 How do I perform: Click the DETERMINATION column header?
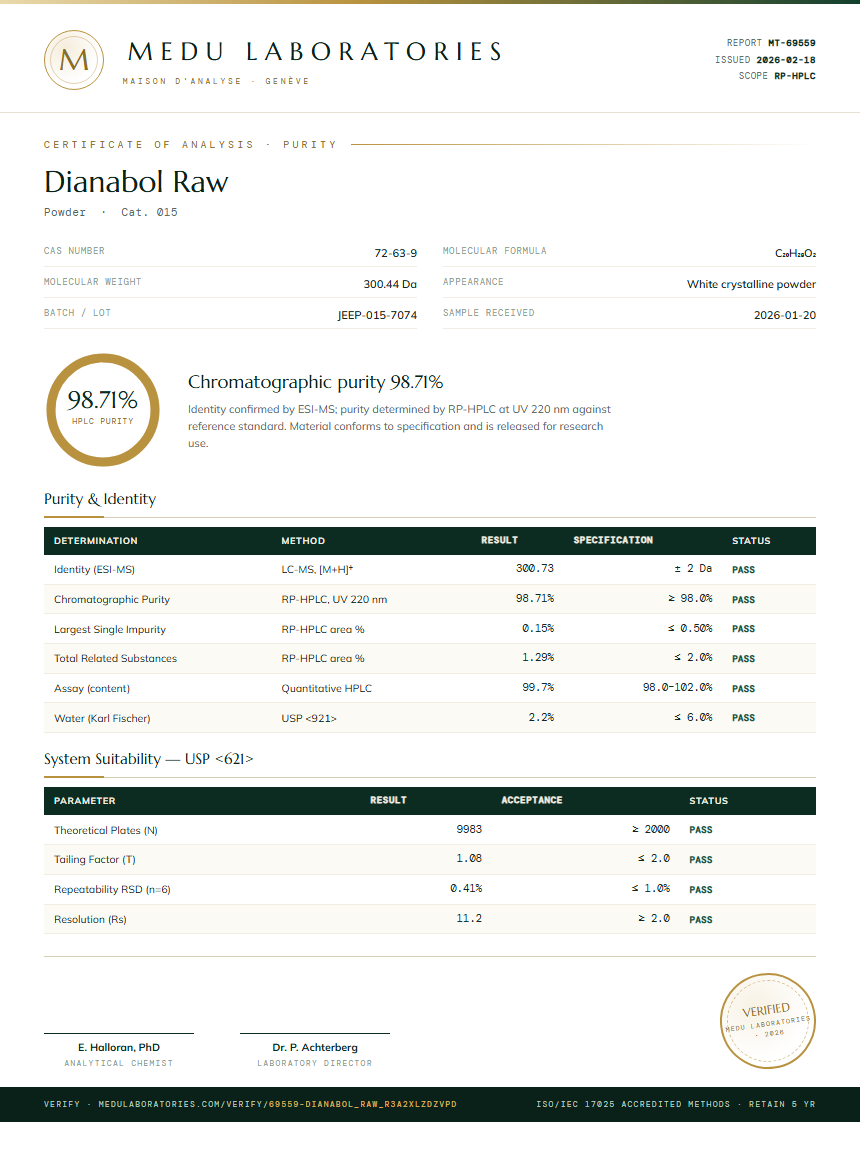tap(95, 541)
